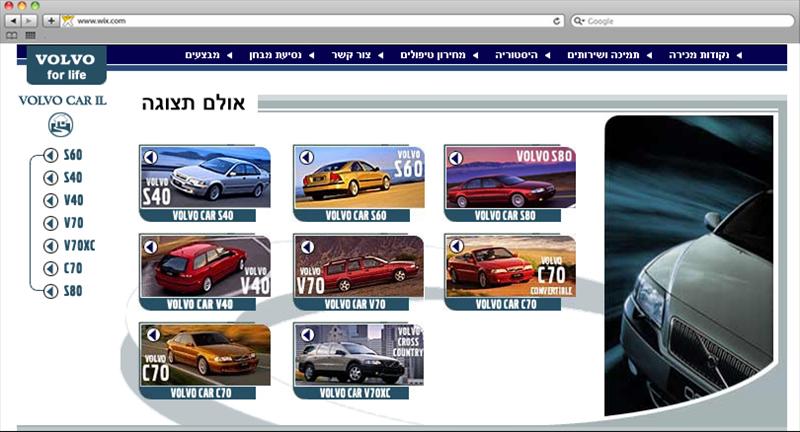Screen dimensions: 800x432
Task: Click the Wix favicon in address bar
Action: click(68, 21)
